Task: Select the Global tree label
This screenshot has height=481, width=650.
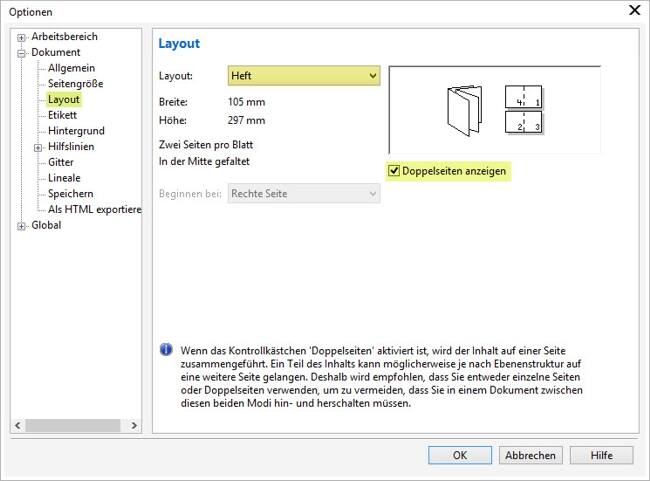Action: (46, 225)
